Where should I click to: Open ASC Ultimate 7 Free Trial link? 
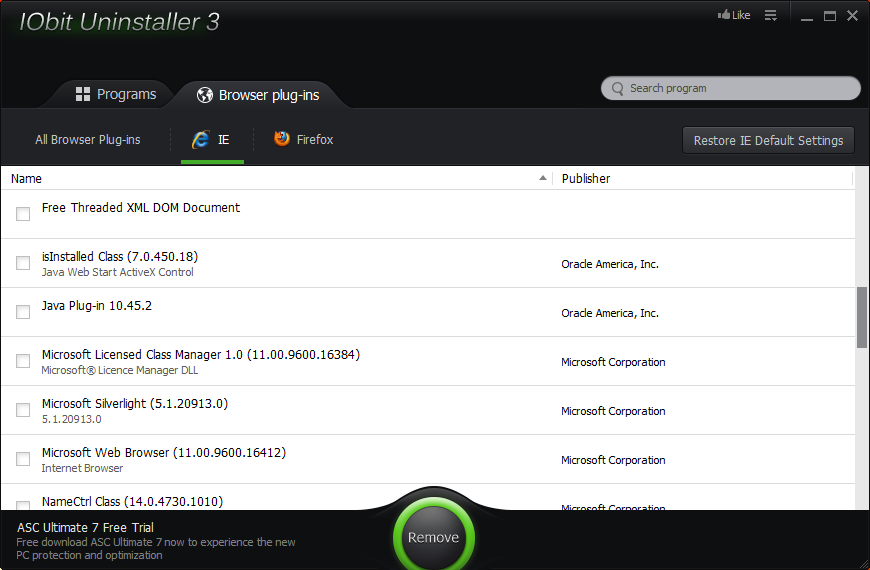[x=85, y=527]
